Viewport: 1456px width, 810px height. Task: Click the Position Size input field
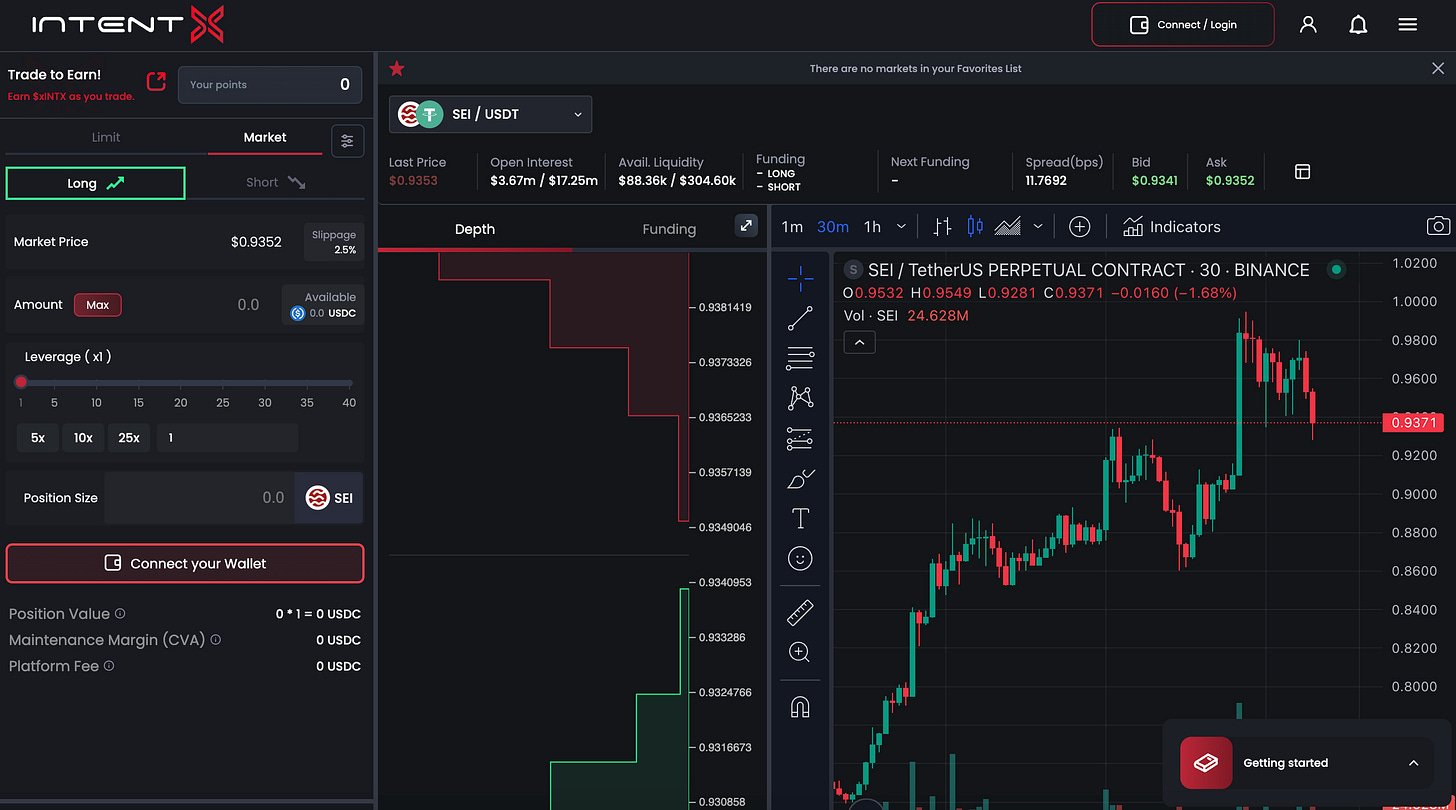click(x=199, y=497)
